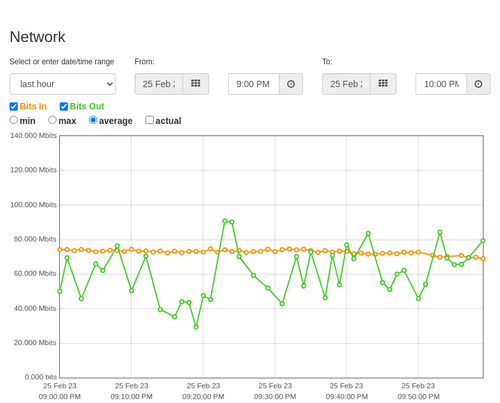Click the last green Bits Out data point
500x403 pixels.
pyautogui.click(x=483, y=241)
